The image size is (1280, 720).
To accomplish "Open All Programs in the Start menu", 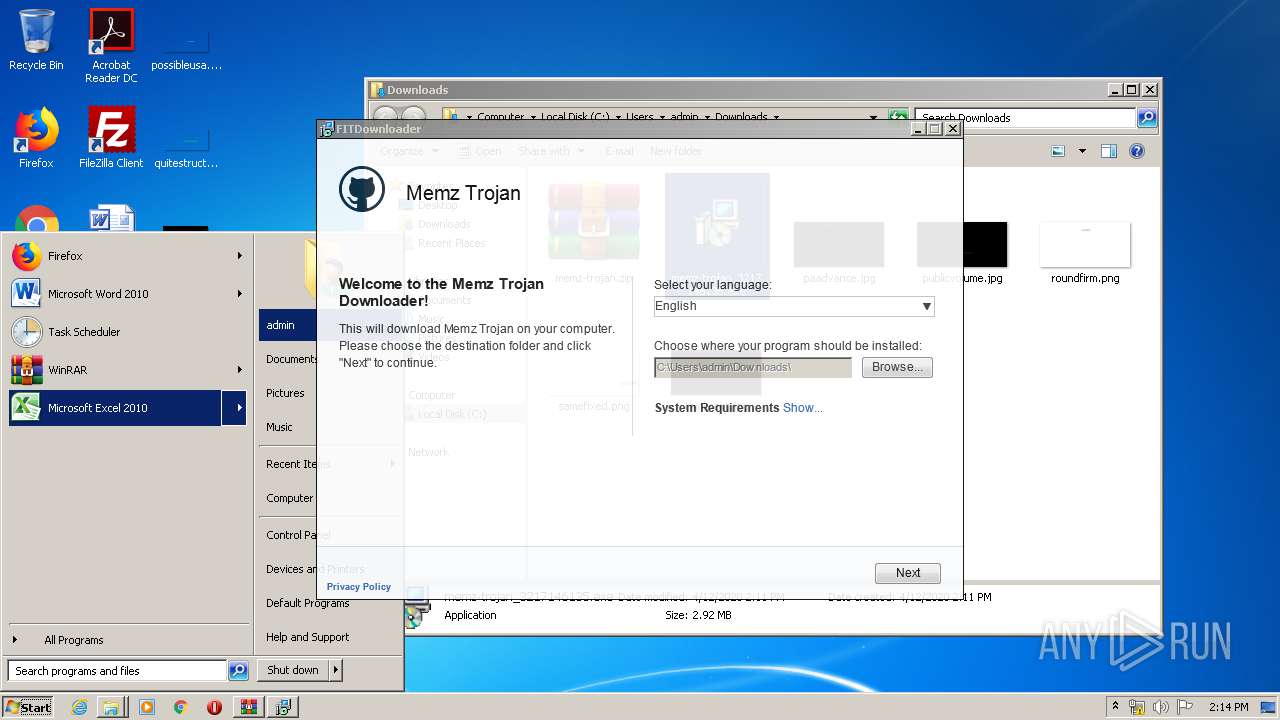I will [128, 640].
